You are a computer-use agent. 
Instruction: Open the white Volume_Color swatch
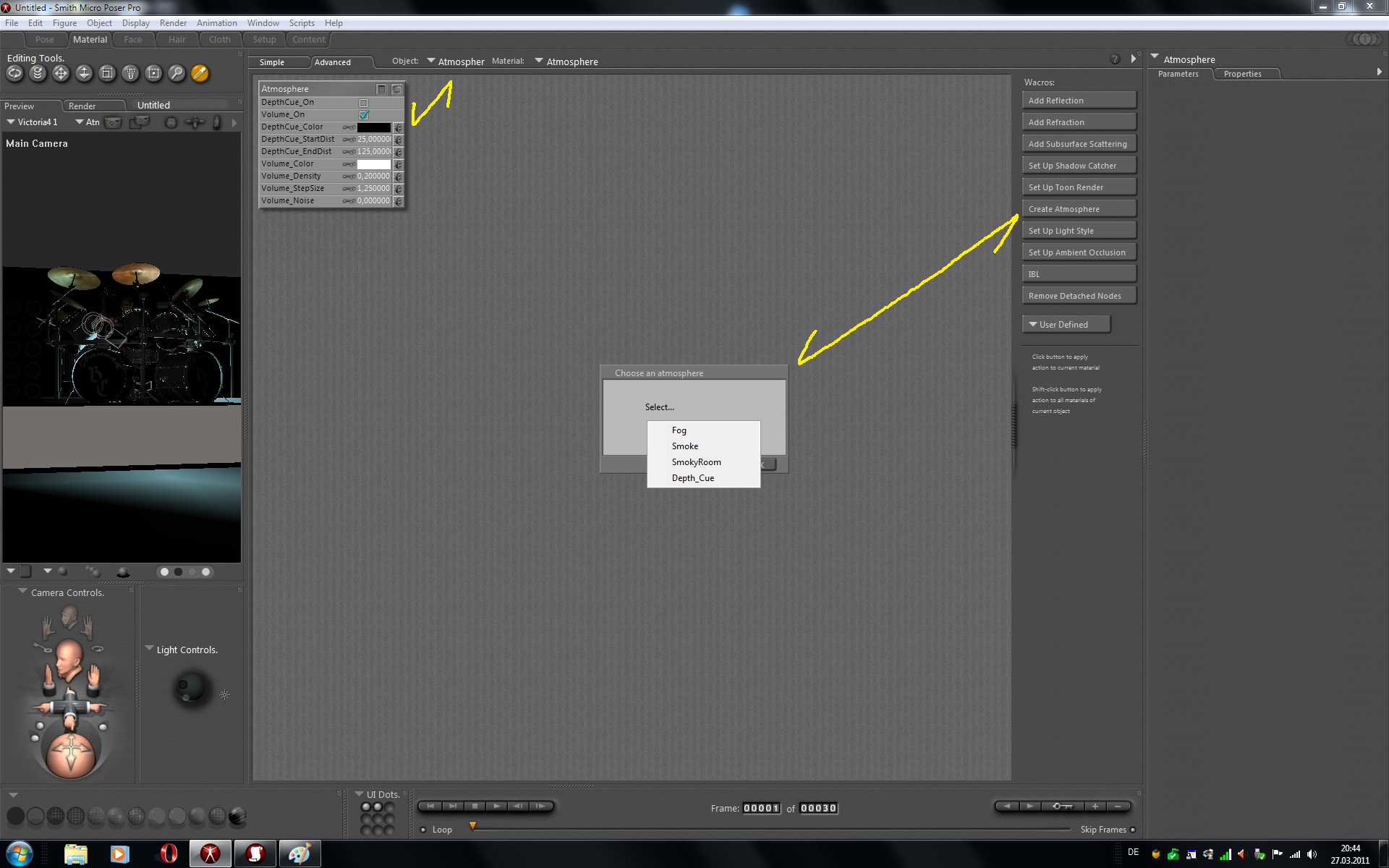pyautogui.click(x=373, y=164)
